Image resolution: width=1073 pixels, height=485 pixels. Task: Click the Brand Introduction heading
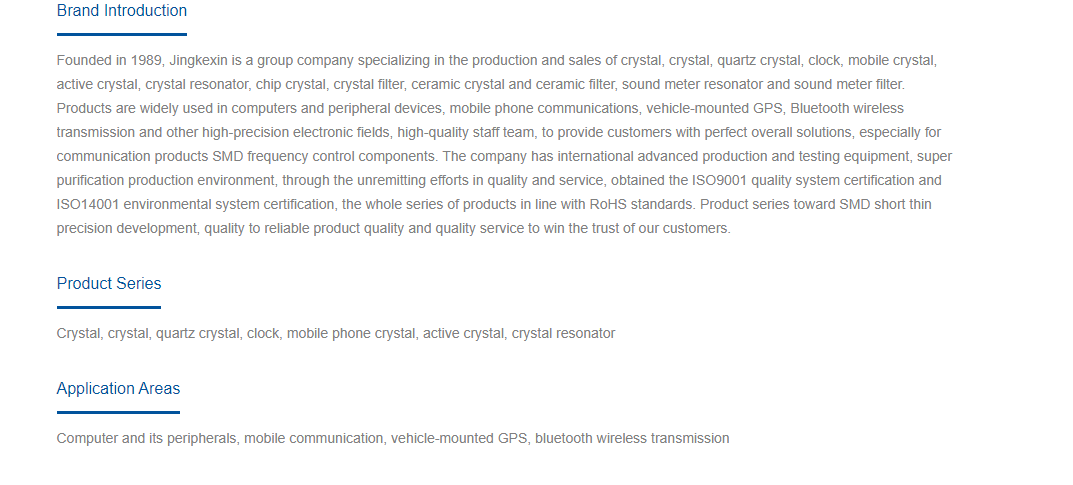tap(122, 11)
